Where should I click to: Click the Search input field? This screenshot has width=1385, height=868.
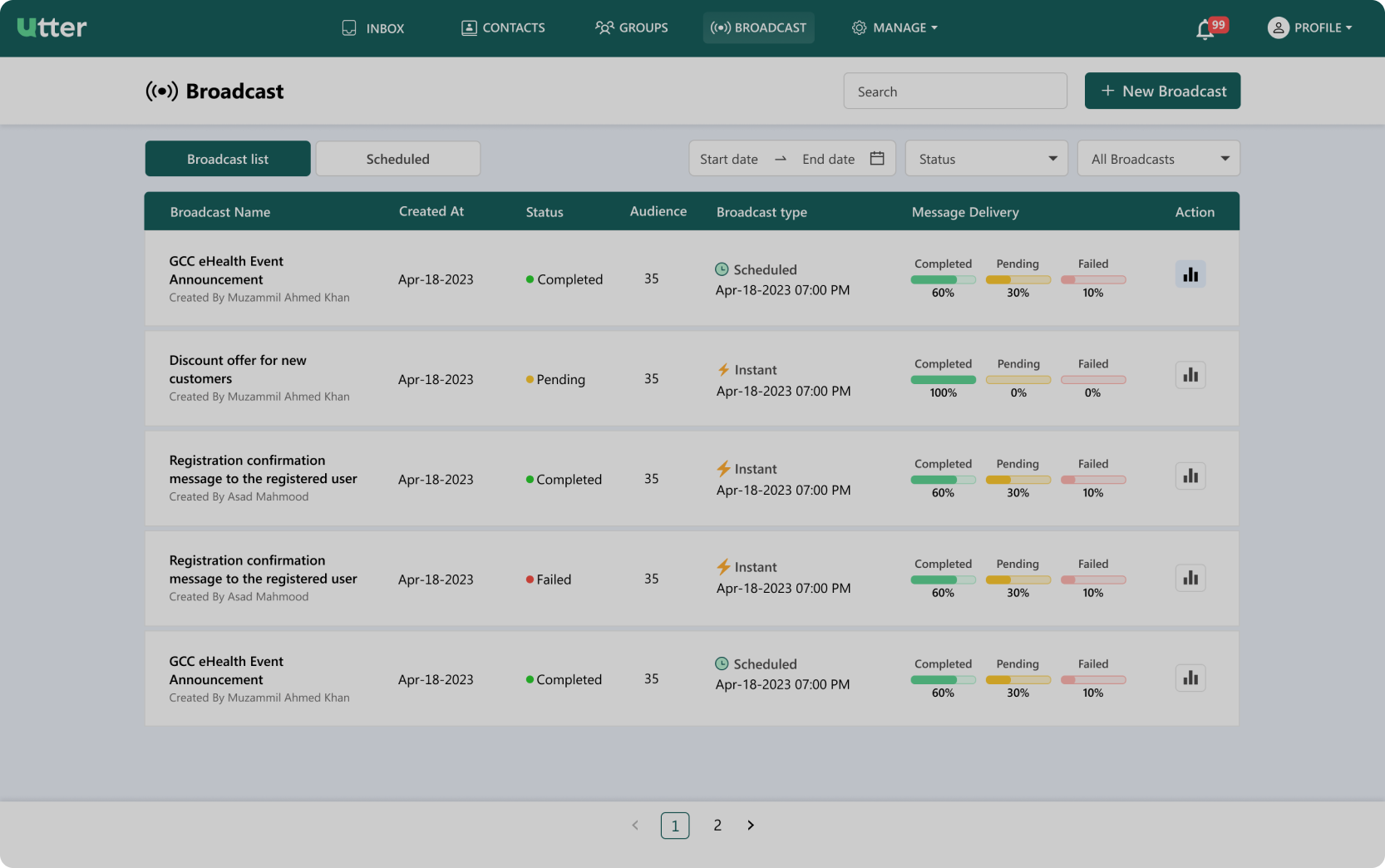pos(955,91)
